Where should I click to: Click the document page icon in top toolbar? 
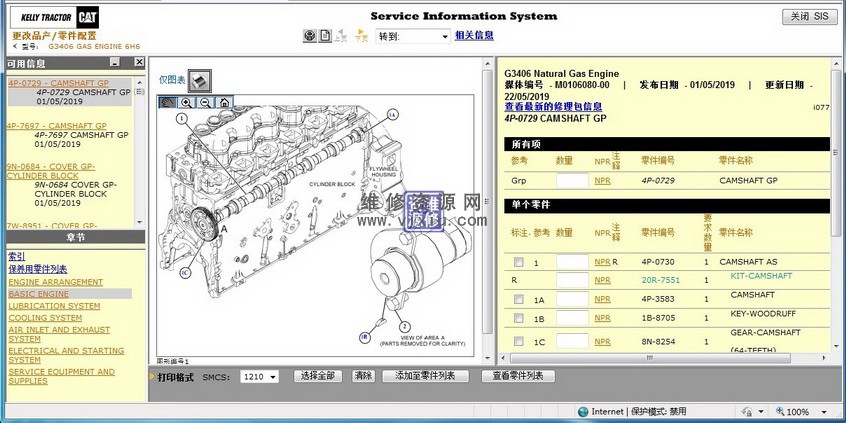tap(325, 36)
